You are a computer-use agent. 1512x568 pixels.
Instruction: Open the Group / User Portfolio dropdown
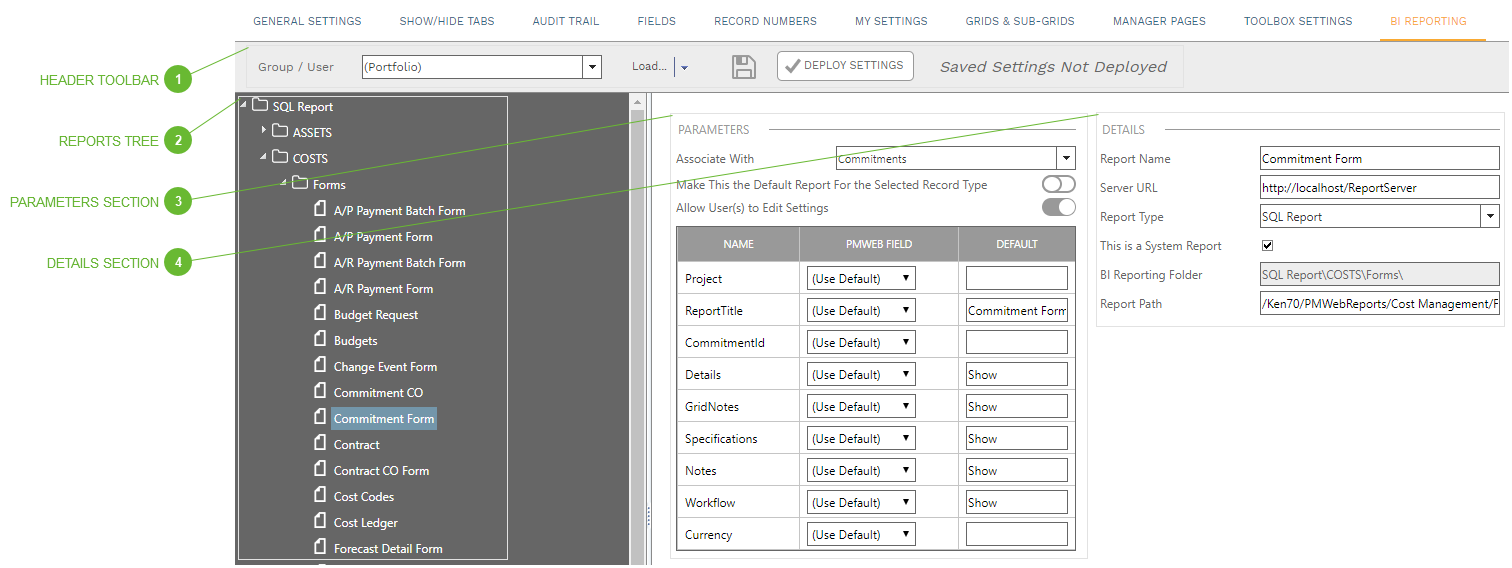(x=592, y=67)
